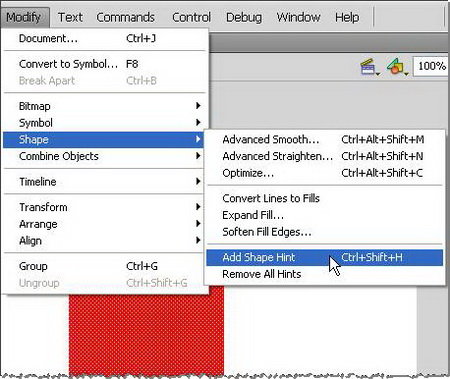Viewport: 450px width, 379px height.
Task: Choose Advanced Smooth... option
Action: click(325, 139)
